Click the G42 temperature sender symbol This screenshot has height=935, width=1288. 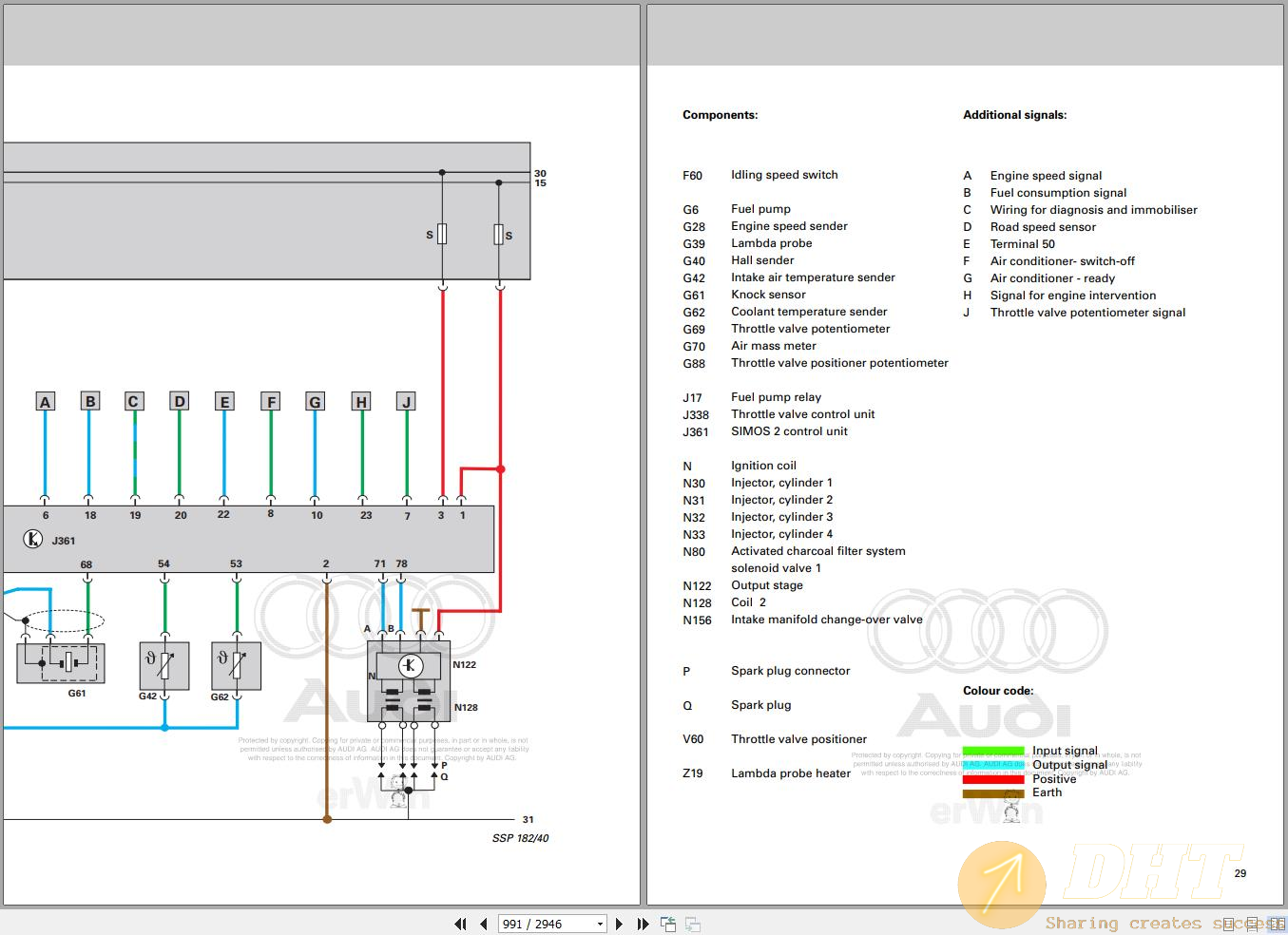point(164,666)
